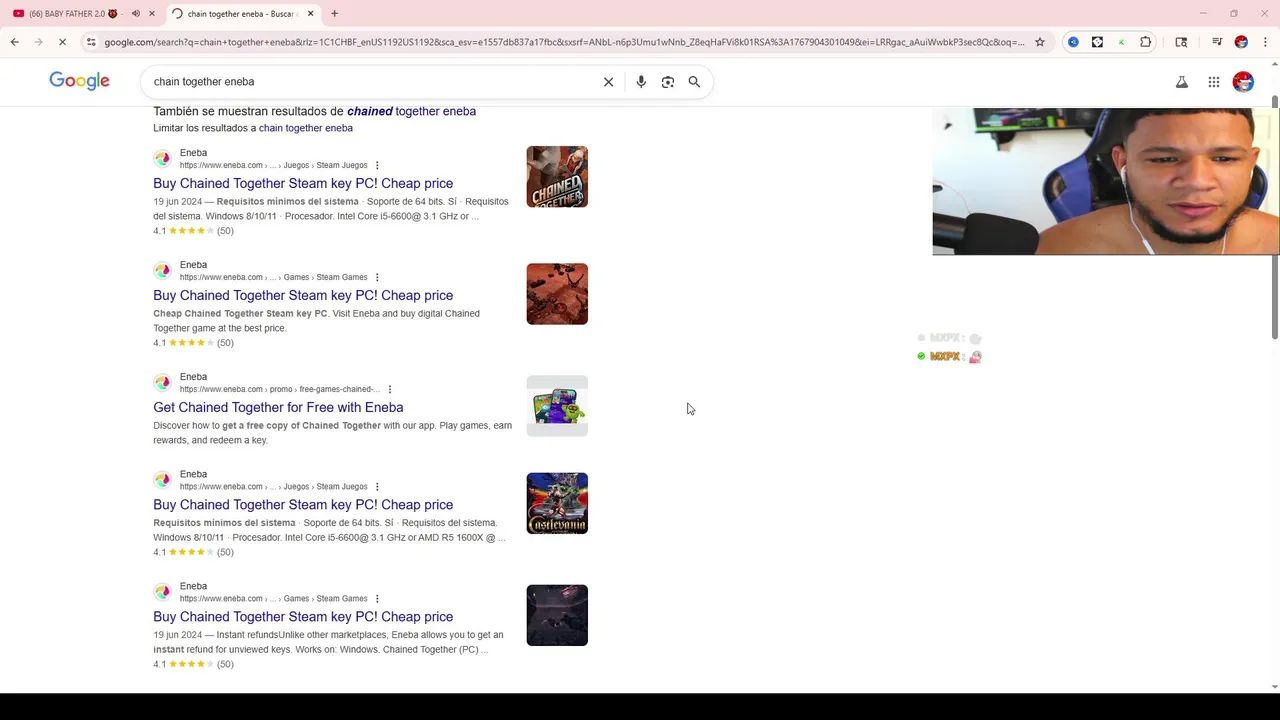
Task: Click the Eneba free games promo thumbnail
Action: pyautogui.click(x=557, y=406)
